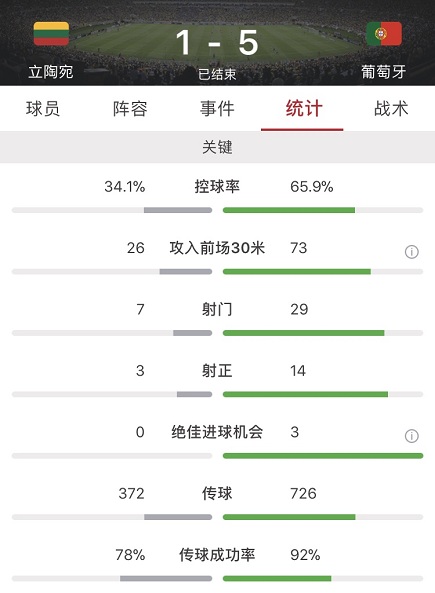The height and width of the screenshot is (593, 435).
Task: Click Portugal's green 传球成功率 bar
Action: [277, 579]
